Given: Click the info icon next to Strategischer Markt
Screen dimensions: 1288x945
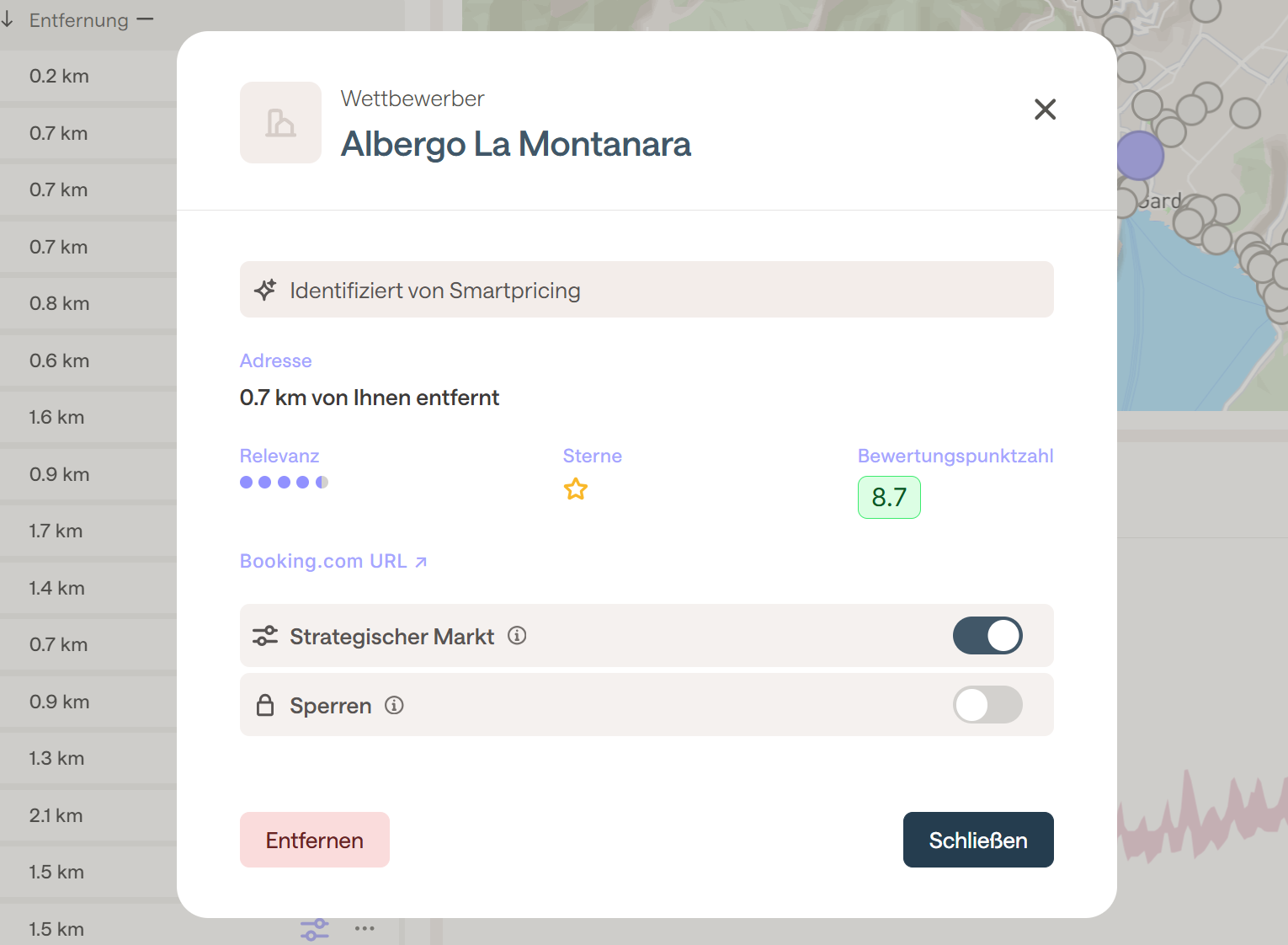Looking at the screenshot, I should tap(517, 636).
